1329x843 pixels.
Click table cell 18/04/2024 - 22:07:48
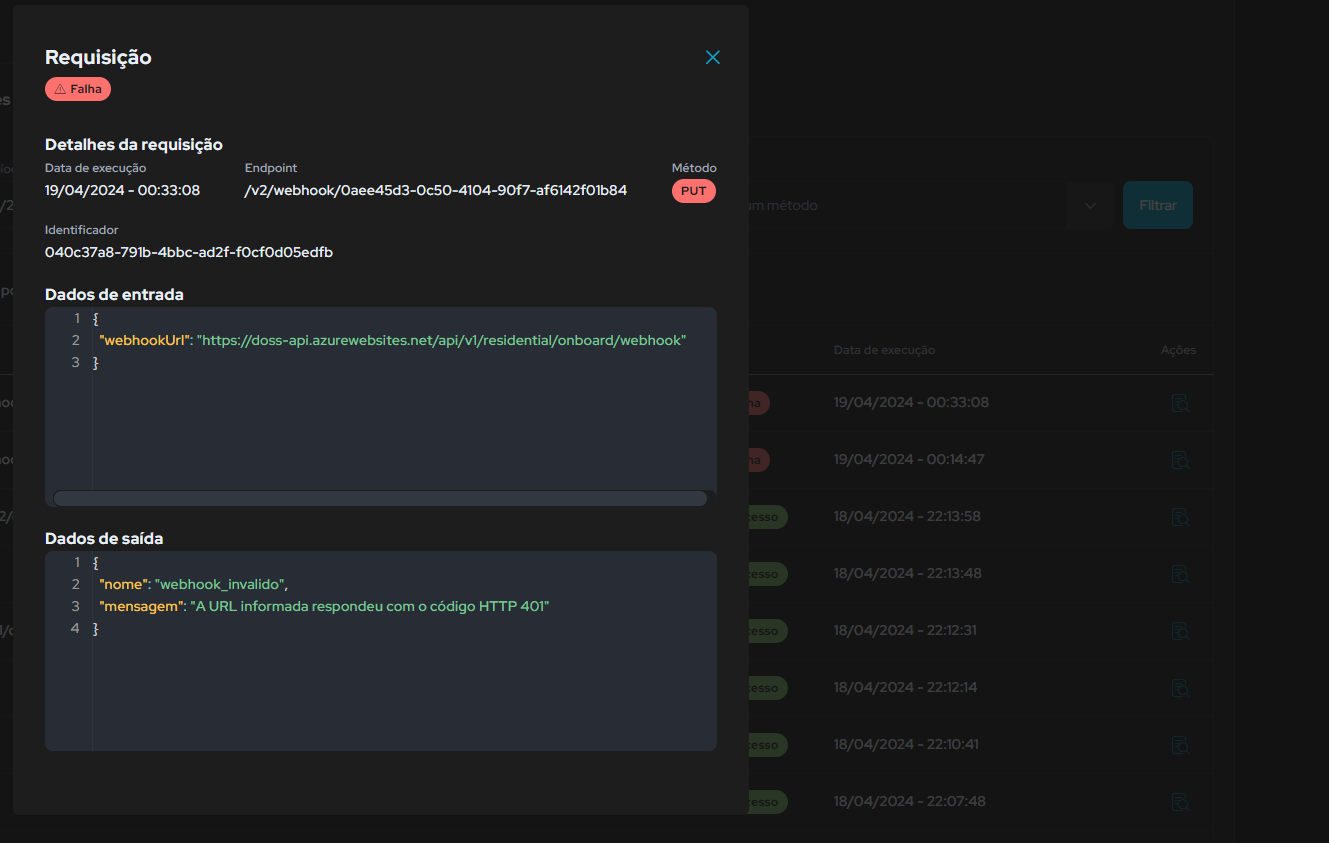pyautogui.click(x=909, y=802)
